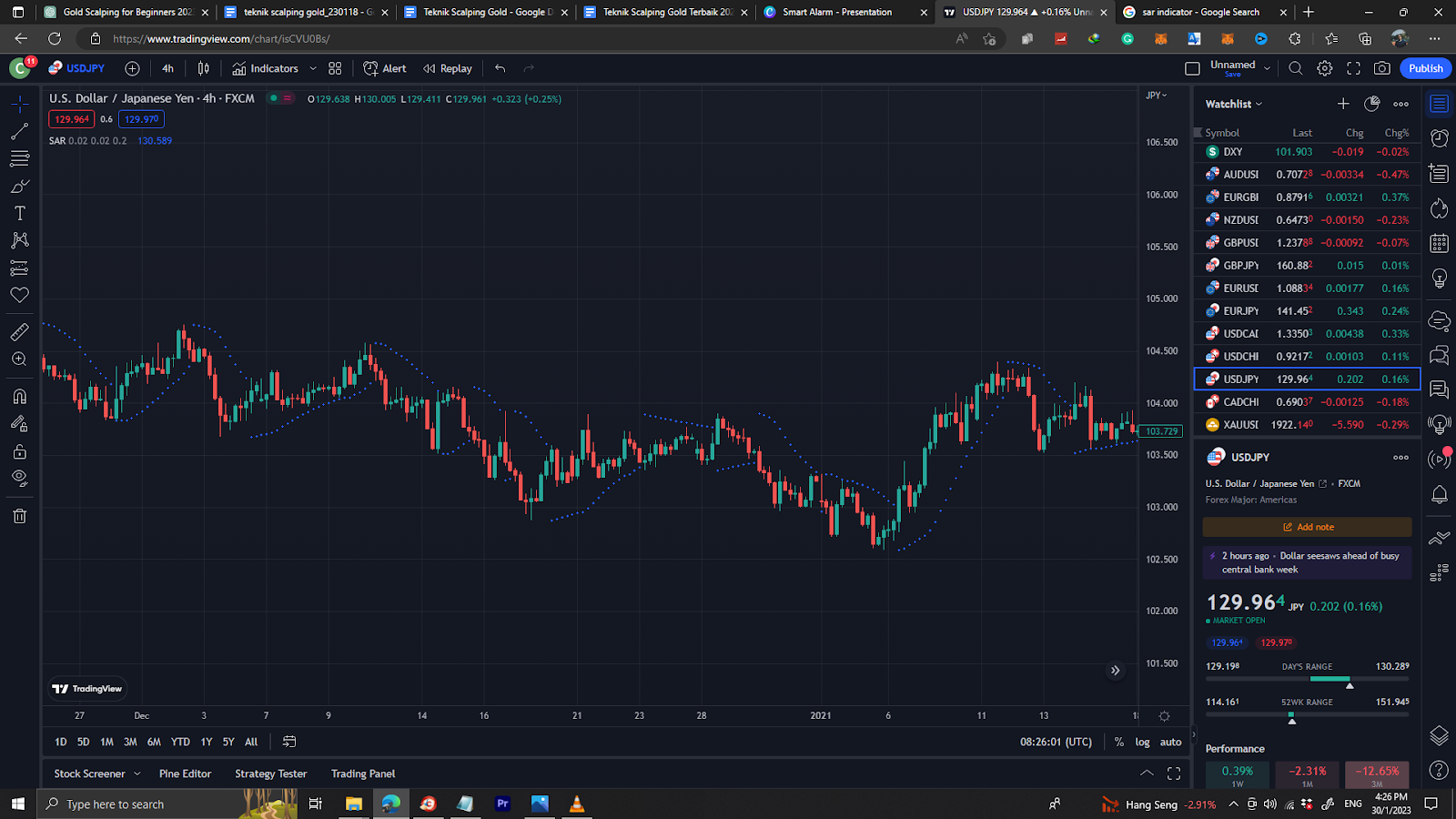This screenshot has width=1456, height=819.
Task: Switch the chart to fullscreen mode
Action: tap(1353, 68)
